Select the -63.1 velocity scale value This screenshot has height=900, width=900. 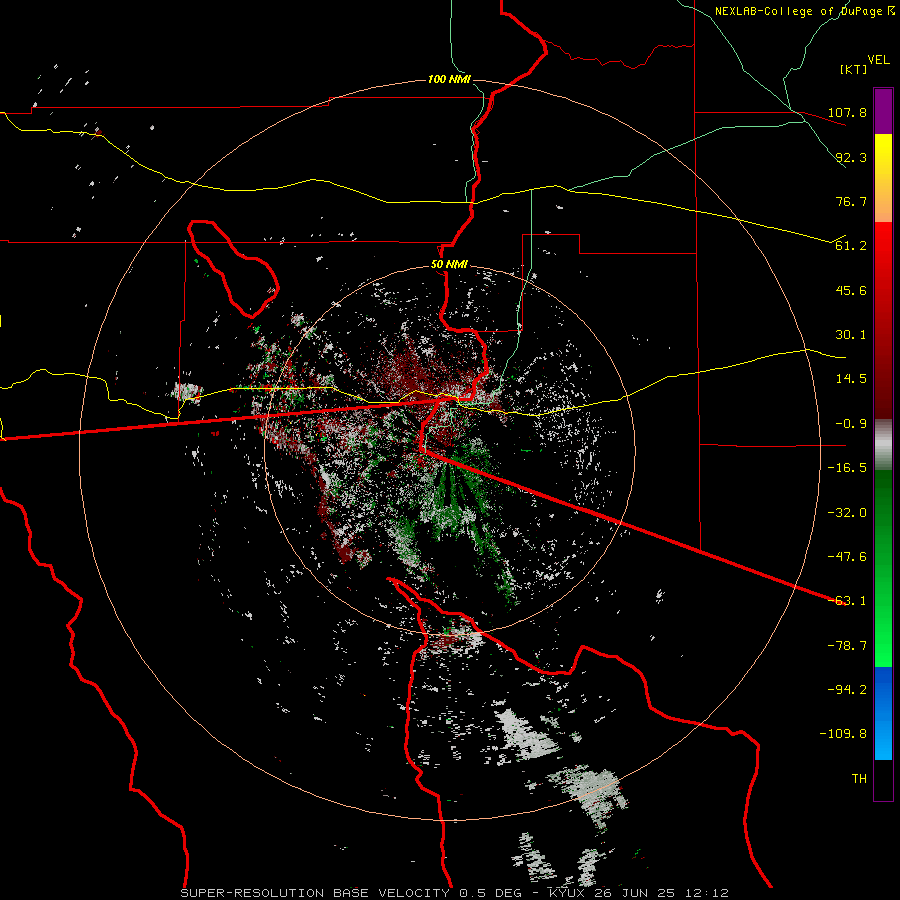pyautogui.click(x=847, y=601)
